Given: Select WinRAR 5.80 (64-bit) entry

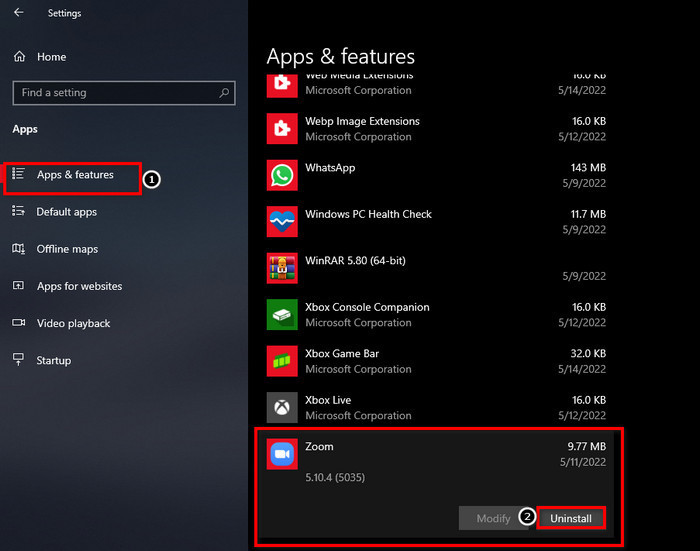Looking at the screenshot, I should 355,261.
